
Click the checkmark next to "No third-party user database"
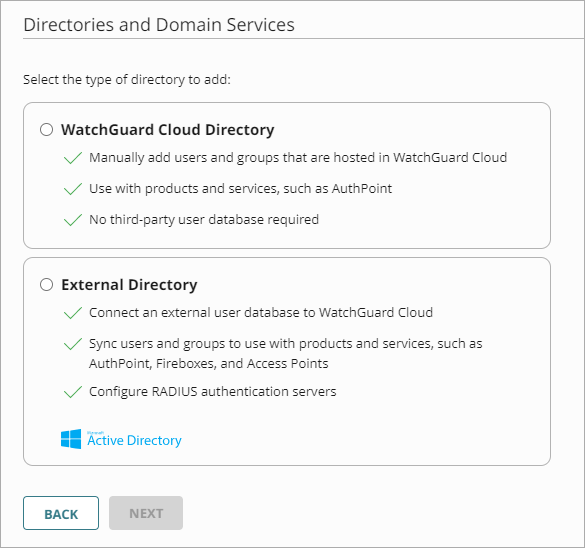point(73,220)
